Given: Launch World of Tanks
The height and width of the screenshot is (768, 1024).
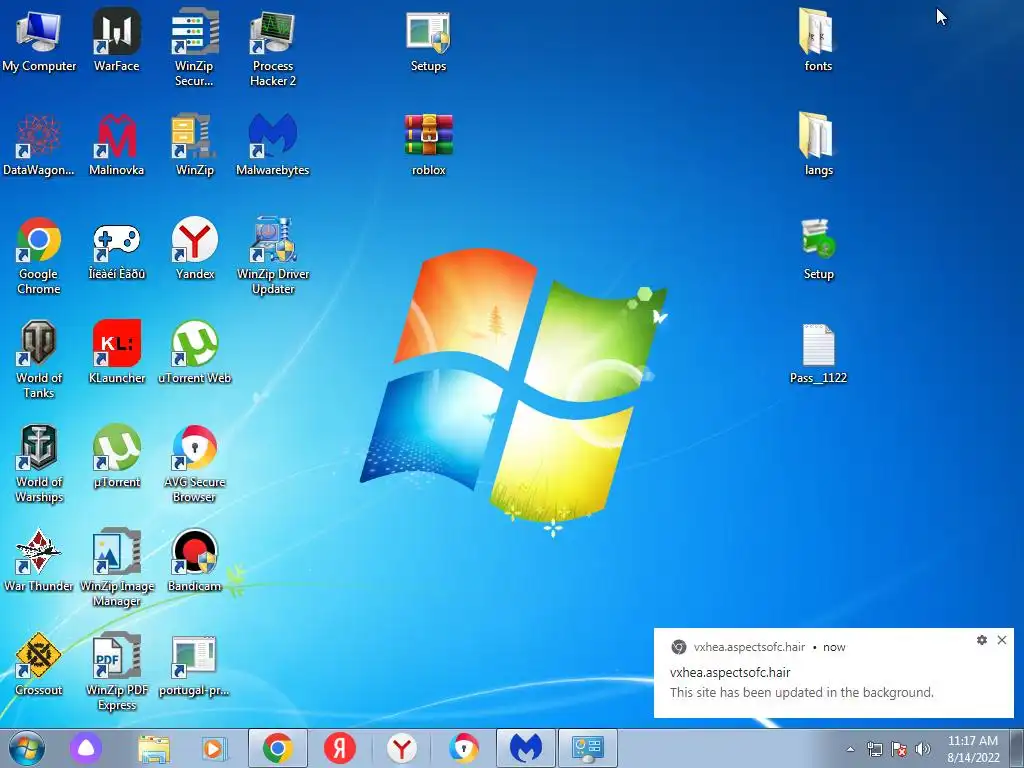Looking at the screenshot, I should click(39, 359).
